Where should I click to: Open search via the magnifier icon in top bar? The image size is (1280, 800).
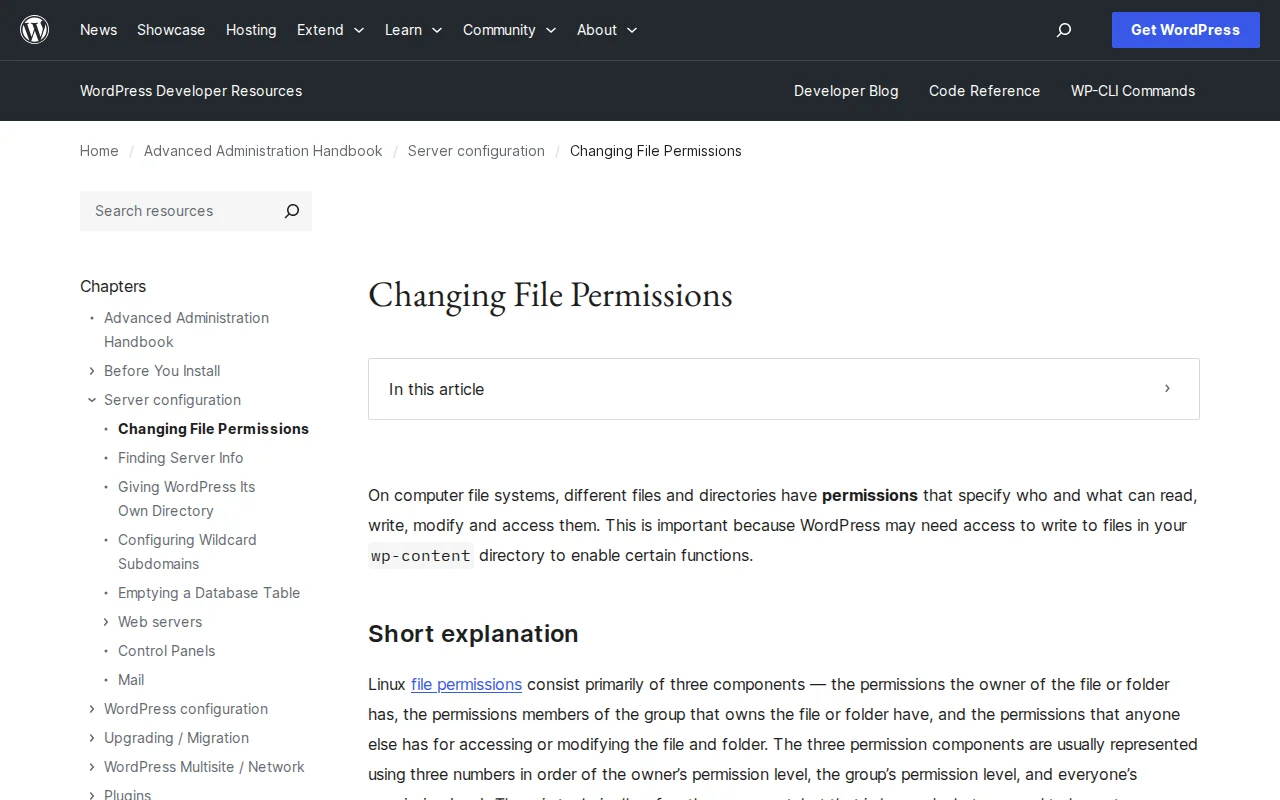1063,30
